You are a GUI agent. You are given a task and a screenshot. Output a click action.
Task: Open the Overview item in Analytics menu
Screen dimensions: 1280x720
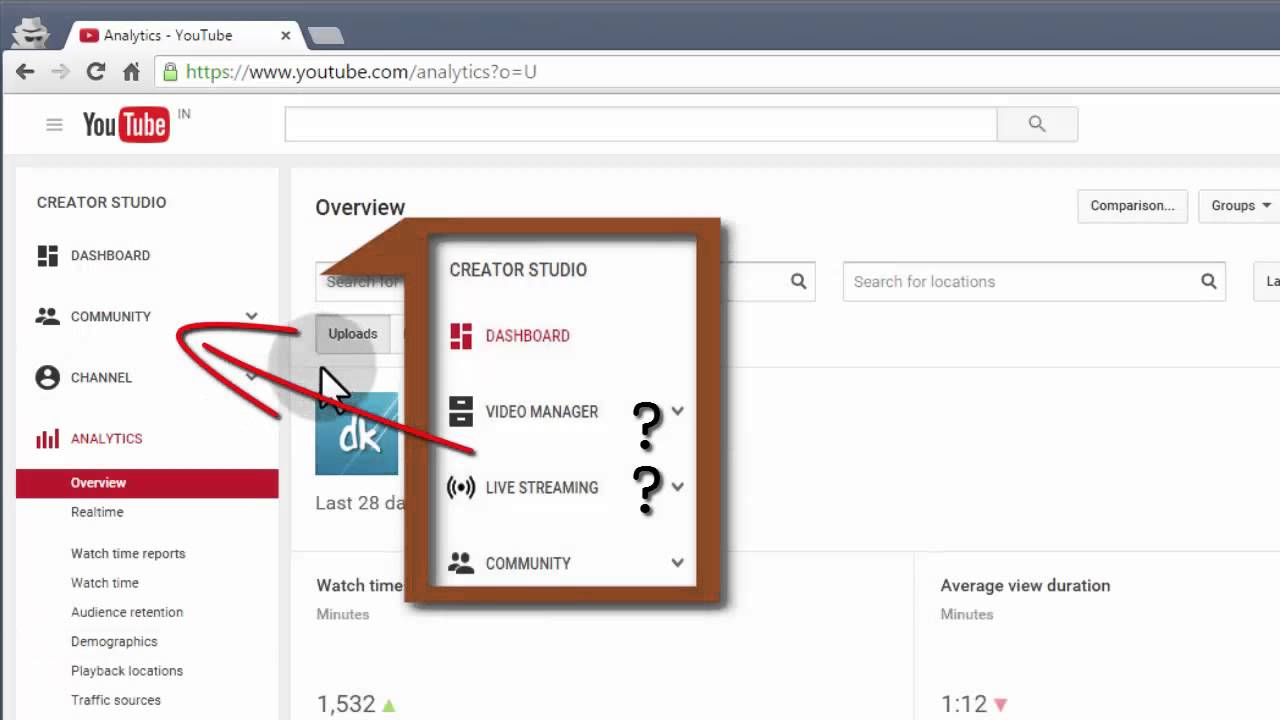tap(147, 483)
